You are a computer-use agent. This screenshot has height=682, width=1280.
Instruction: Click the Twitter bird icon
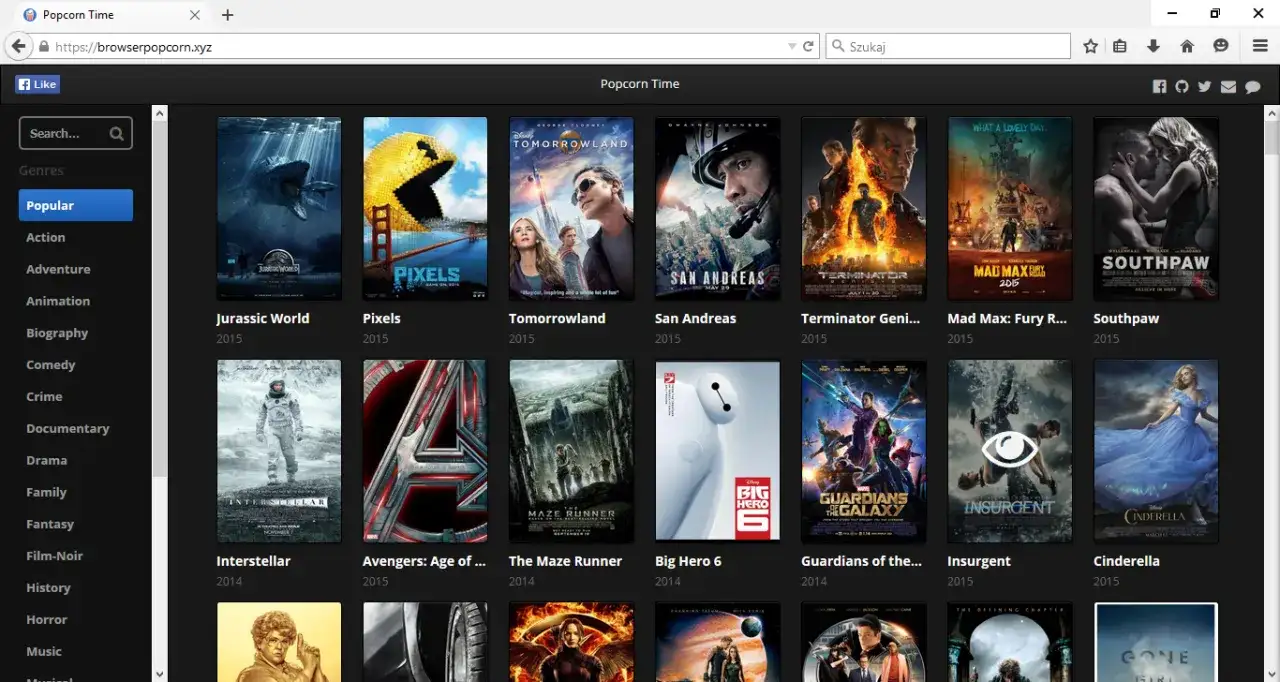click(x=1205, y=87)
